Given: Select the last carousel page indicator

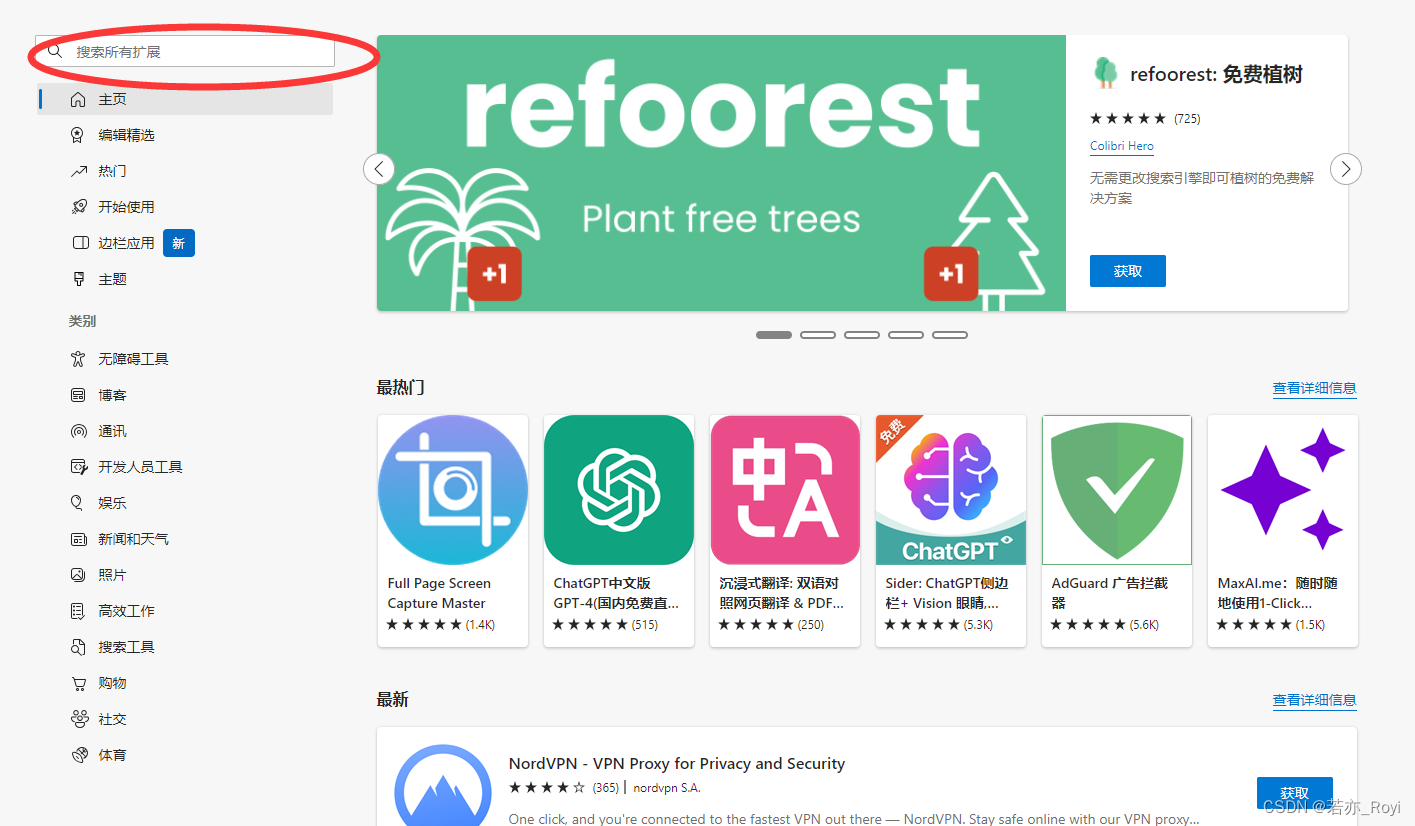Looking at the screenshot, I should [x=950, y=335].
